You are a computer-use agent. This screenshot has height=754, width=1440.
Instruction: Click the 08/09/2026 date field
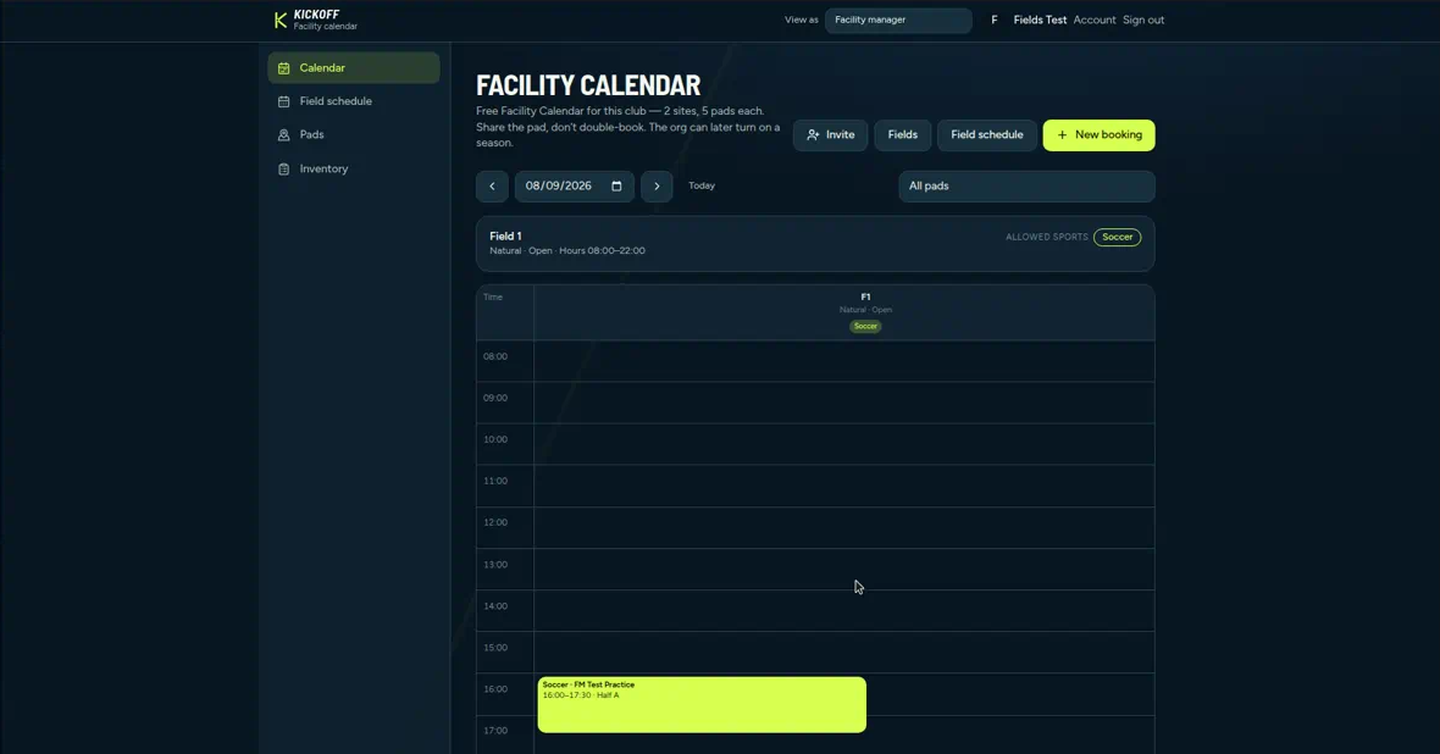click(x=574, y=186)
